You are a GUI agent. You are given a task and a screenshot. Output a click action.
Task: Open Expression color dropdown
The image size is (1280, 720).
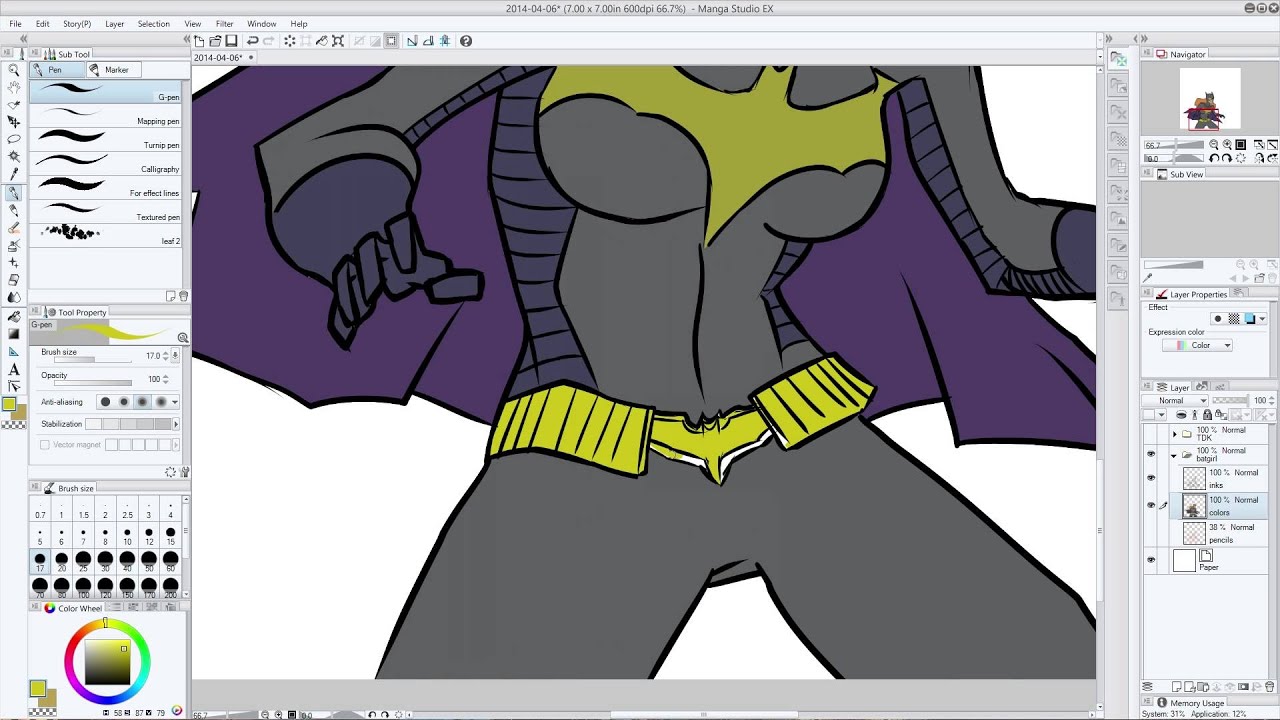[x=1198, y=345]
